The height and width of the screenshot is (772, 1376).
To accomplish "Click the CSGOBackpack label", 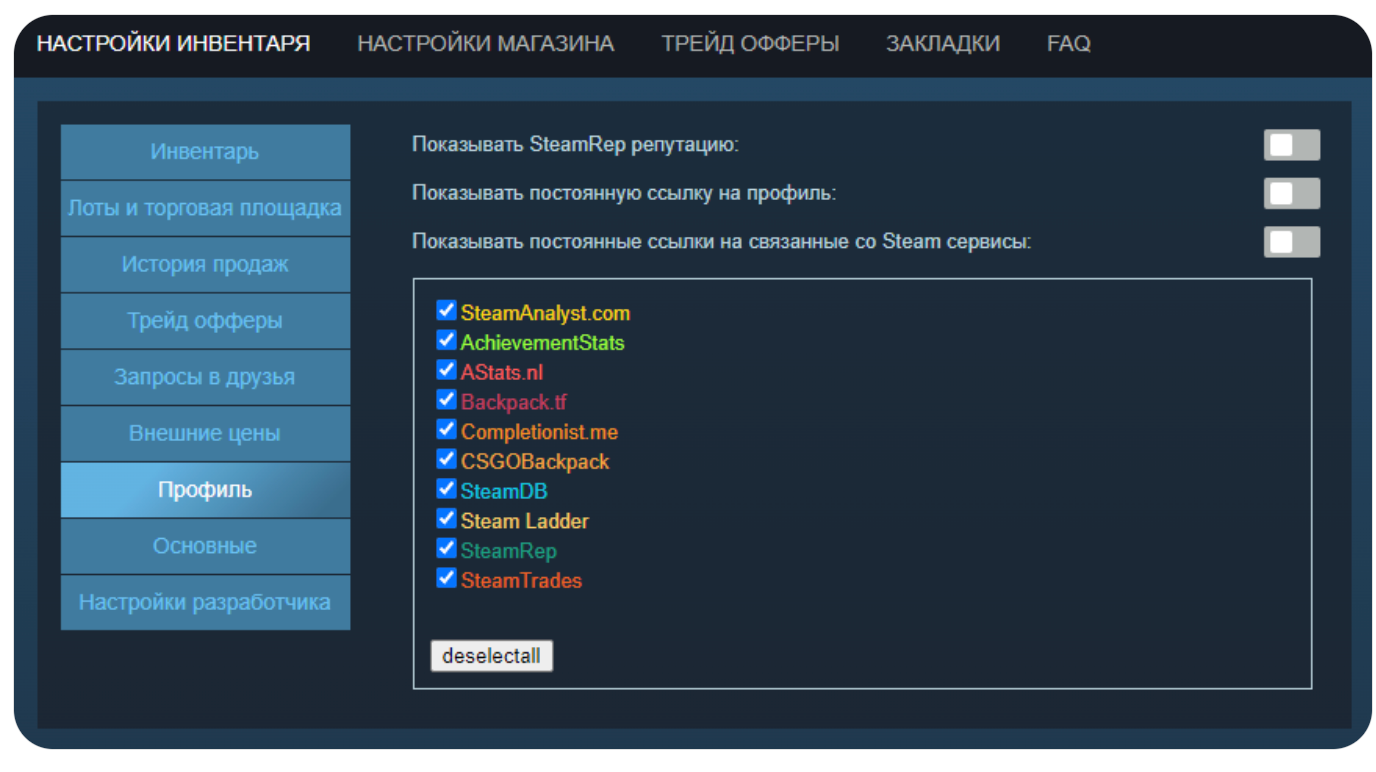I will click(535, 462).
